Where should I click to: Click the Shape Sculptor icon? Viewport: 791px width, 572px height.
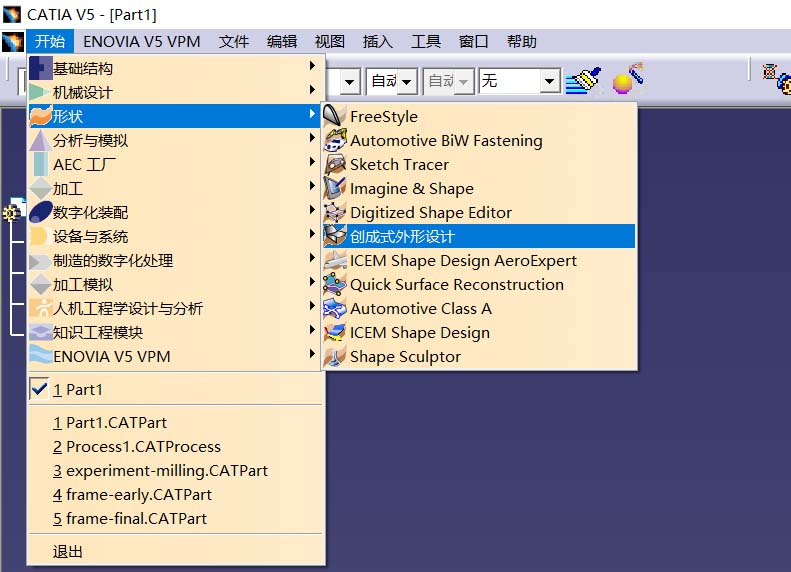[x=334, y=357]
